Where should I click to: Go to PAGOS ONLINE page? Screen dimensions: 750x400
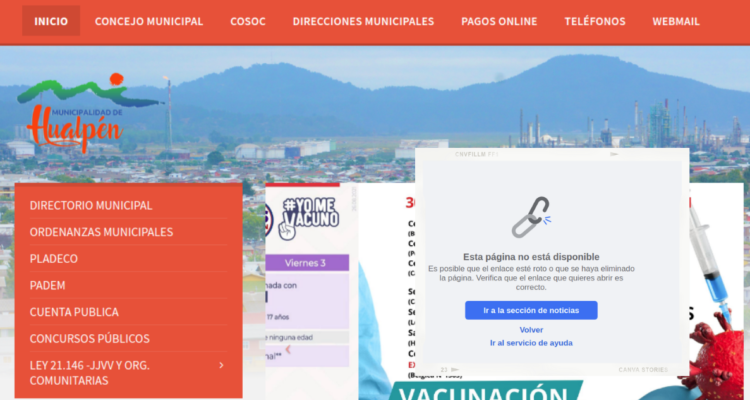(499, 21)
